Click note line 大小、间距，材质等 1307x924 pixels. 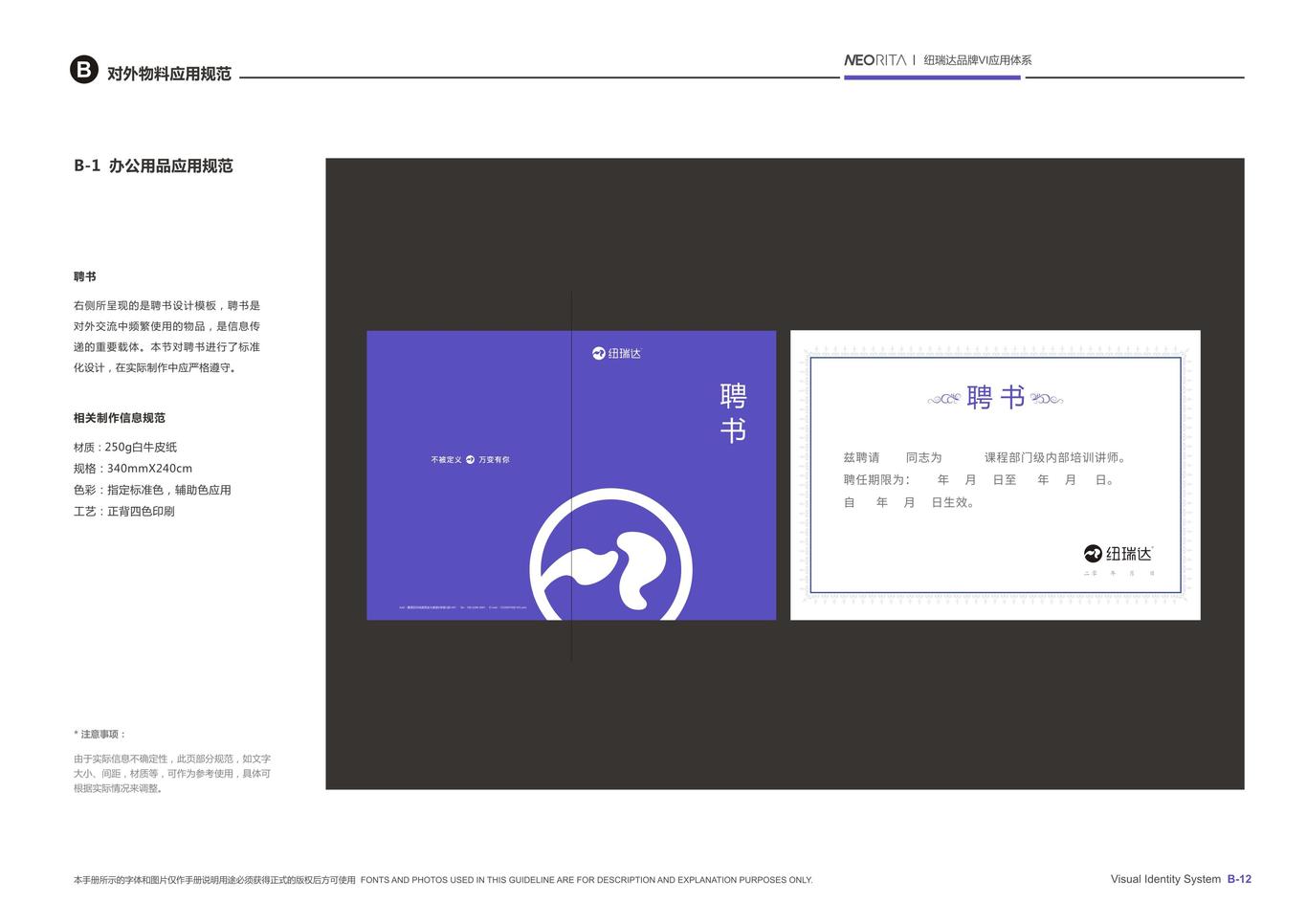172,774
